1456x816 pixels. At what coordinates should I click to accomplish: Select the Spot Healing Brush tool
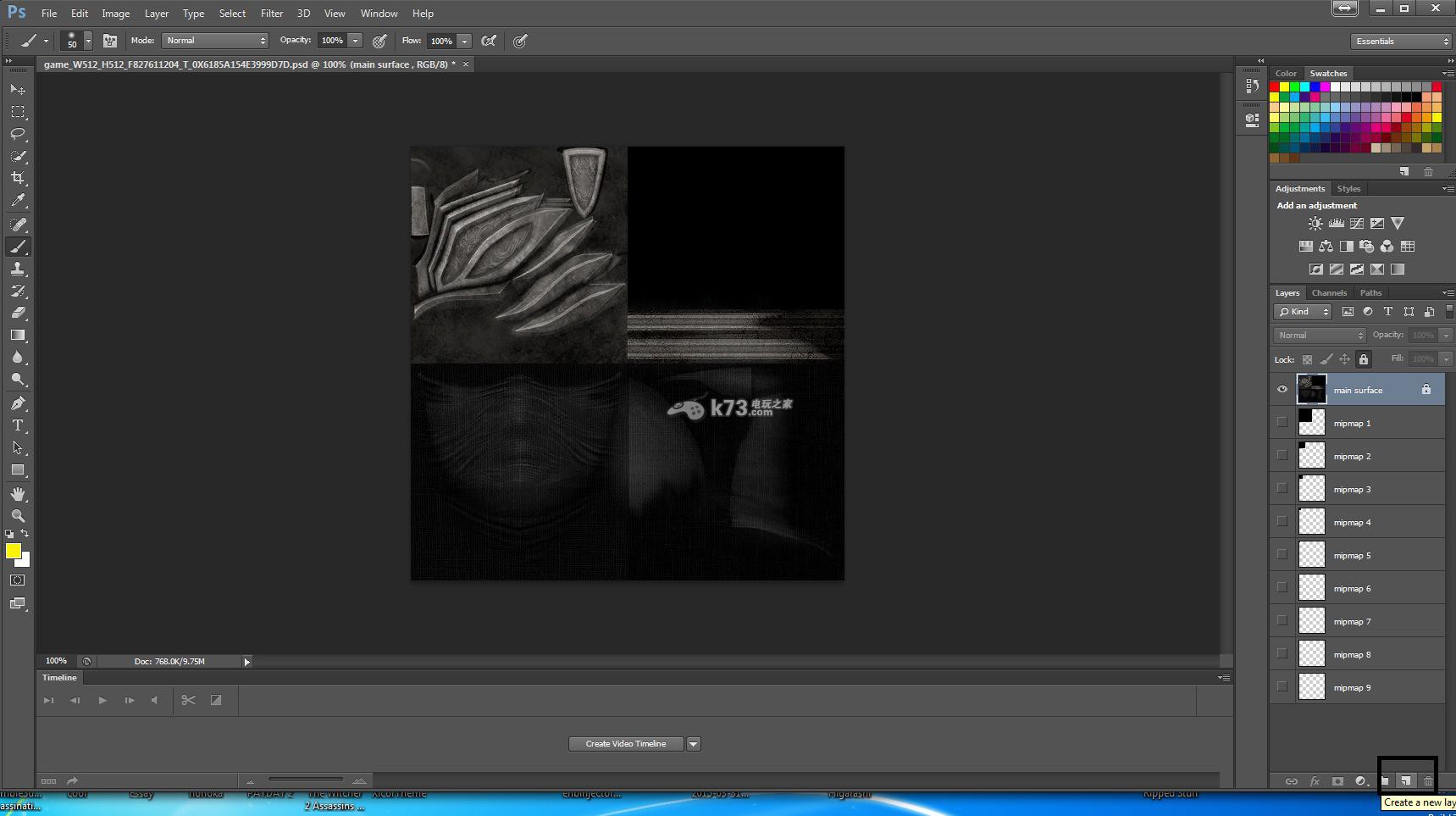tap(18, 225)
